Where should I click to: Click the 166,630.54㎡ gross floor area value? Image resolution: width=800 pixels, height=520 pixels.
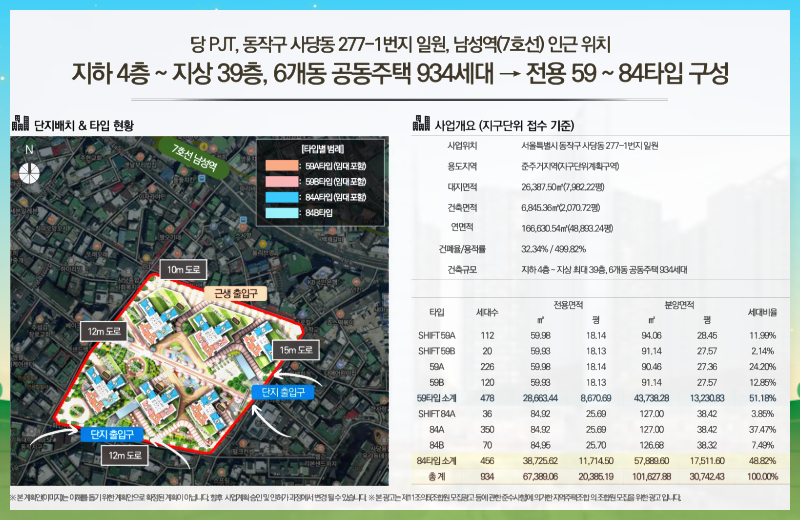tap(567, 229)
